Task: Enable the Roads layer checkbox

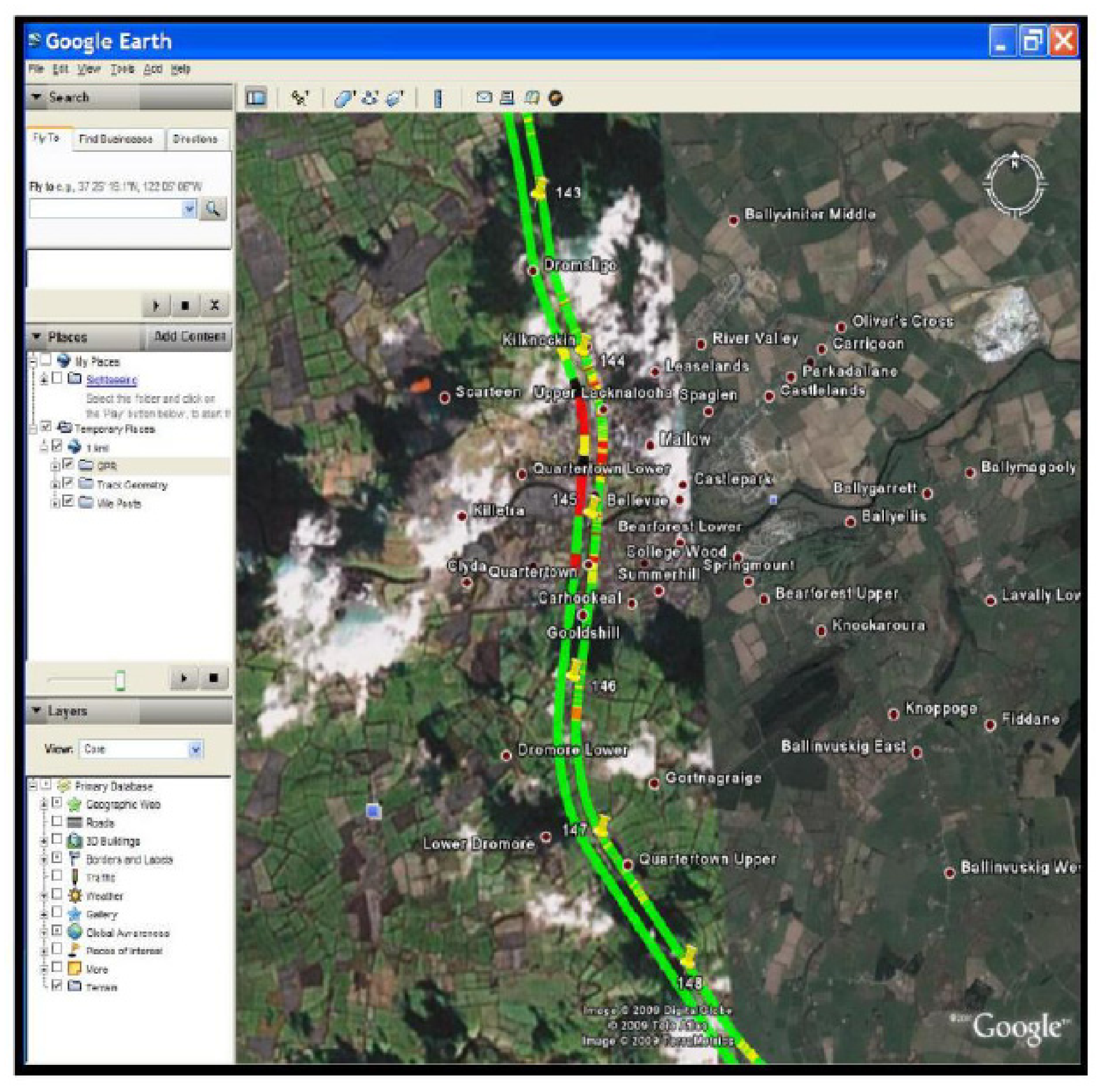Action: point(57,821)
